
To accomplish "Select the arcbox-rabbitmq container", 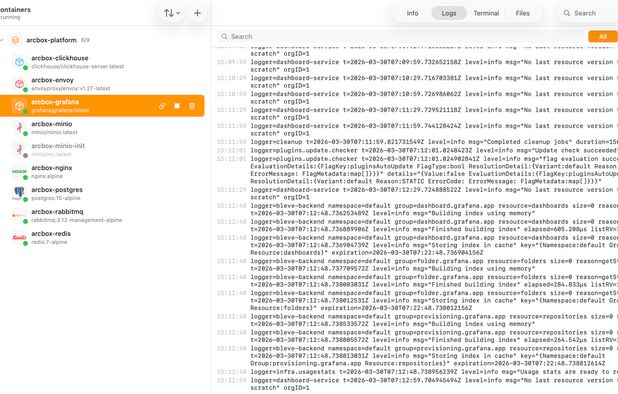I will tap(102, 215).
